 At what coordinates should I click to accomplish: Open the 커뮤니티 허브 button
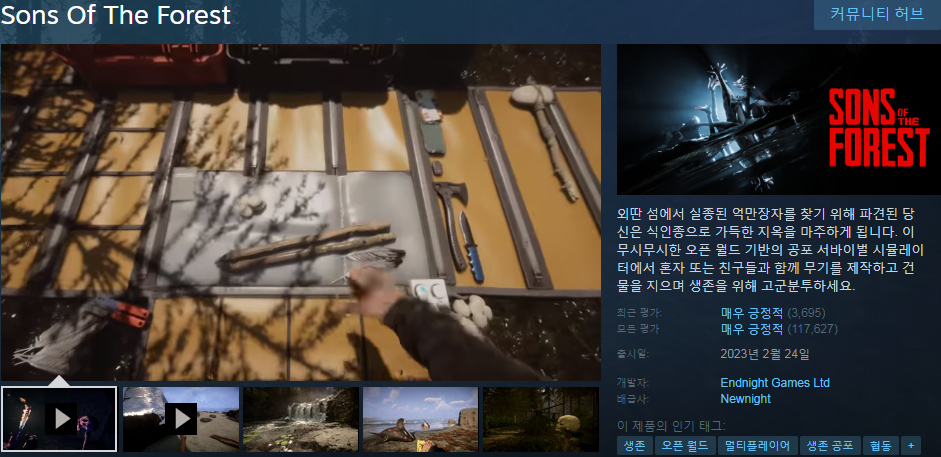pyautogui.click(x=877, y=14)
